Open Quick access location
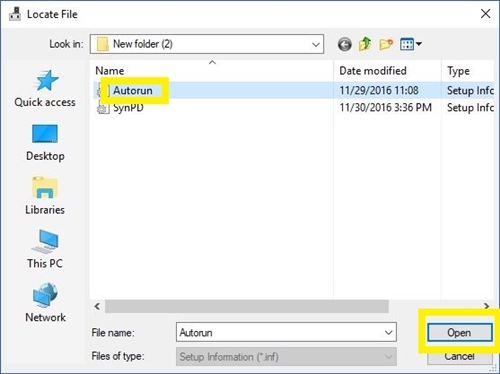The width and height of the screenshot is (500, 374). 45,89
